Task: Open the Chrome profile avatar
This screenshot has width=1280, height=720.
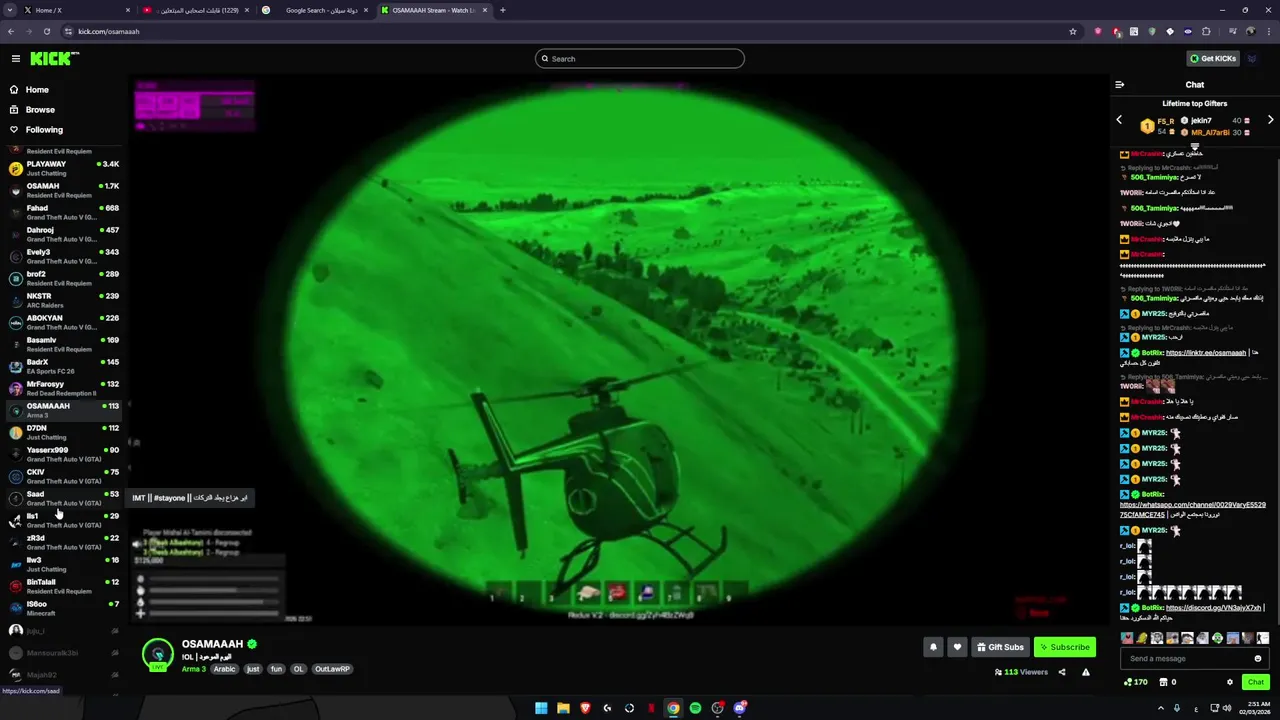Action: coord(1249,31)
